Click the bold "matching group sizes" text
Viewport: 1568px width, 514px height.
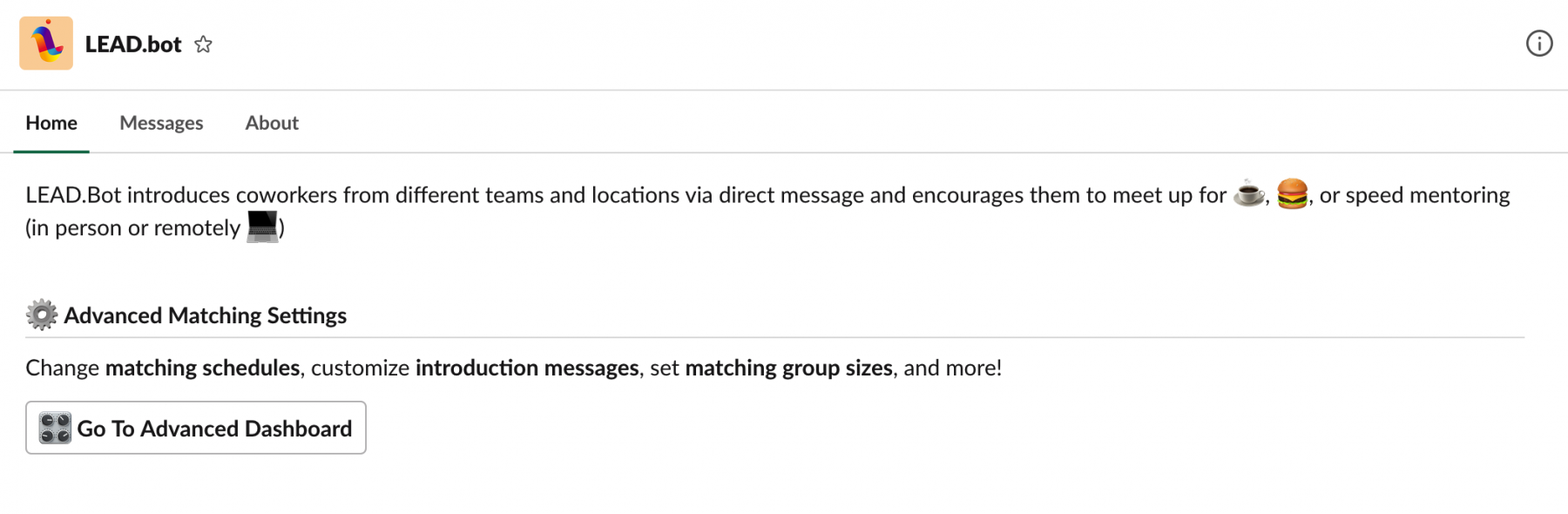788,368
